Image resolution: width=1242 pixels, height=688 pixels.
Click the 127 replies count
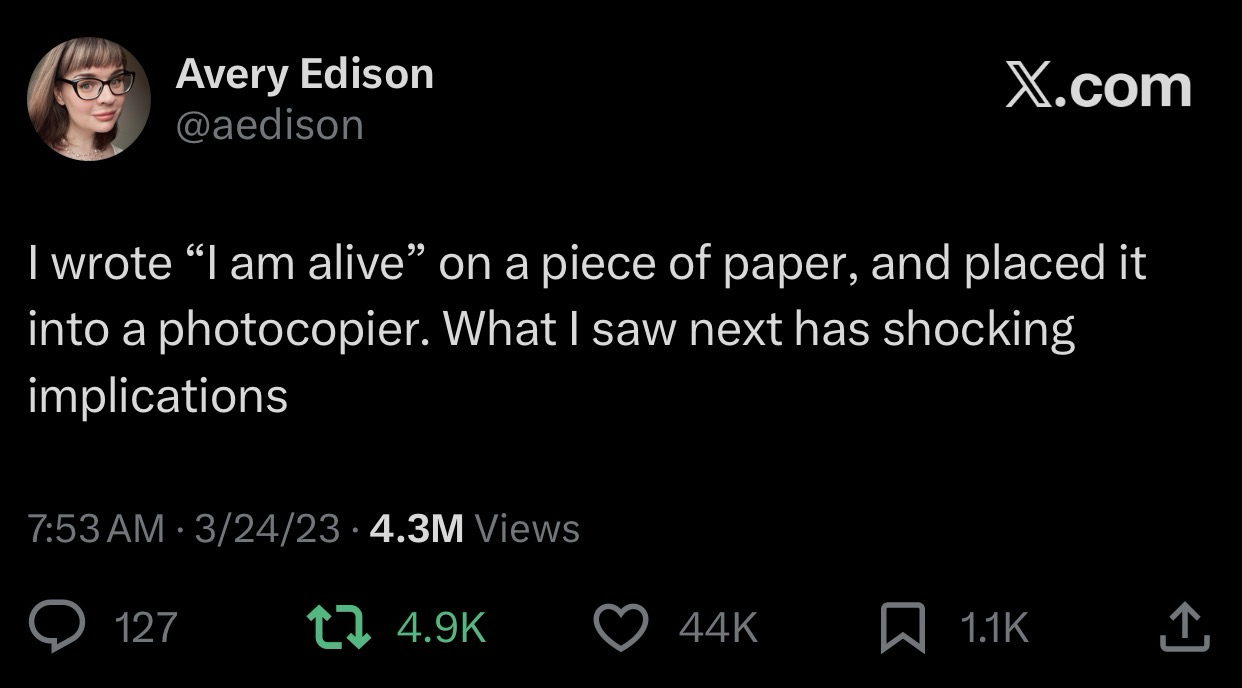[147, 627]
